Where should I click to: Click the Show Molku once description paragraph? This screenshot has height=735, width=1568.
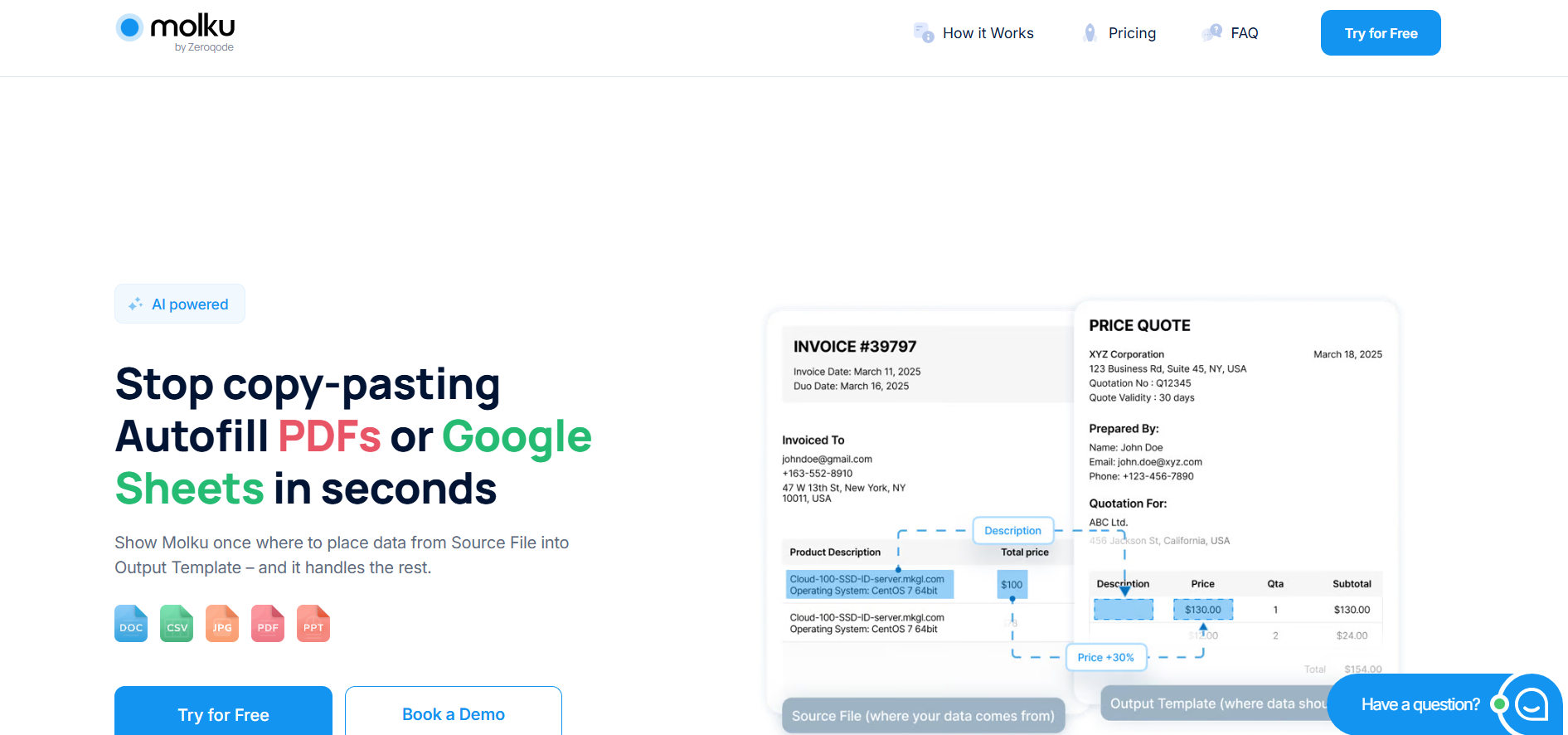(342, 555)
